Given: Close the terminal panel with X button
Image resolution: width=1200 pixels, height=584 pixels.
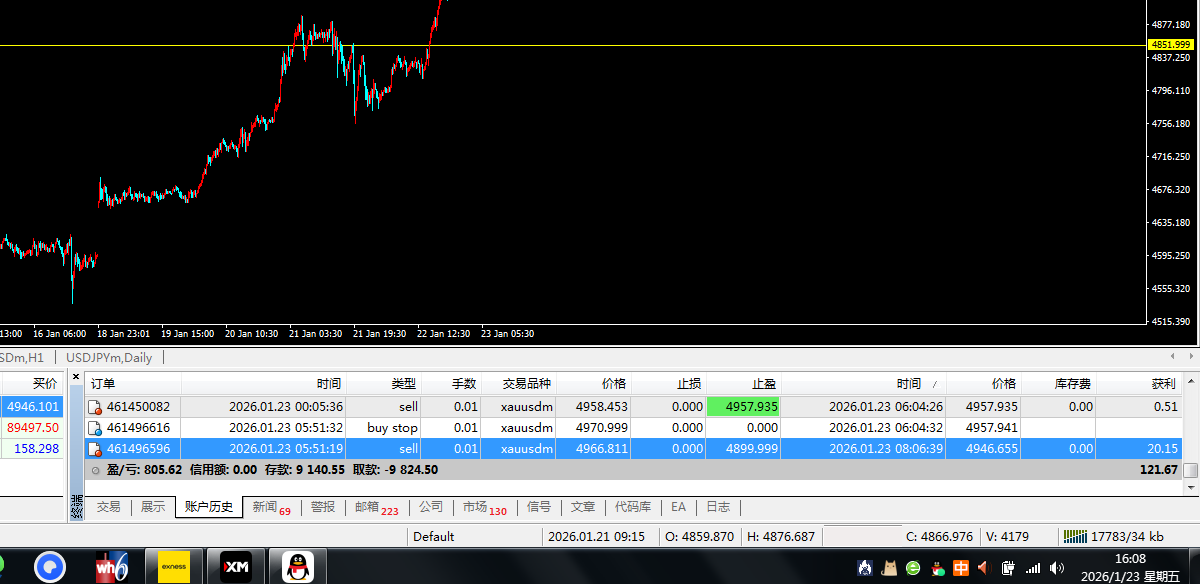Looking at the screenshot, I should [x=76, y=377].
